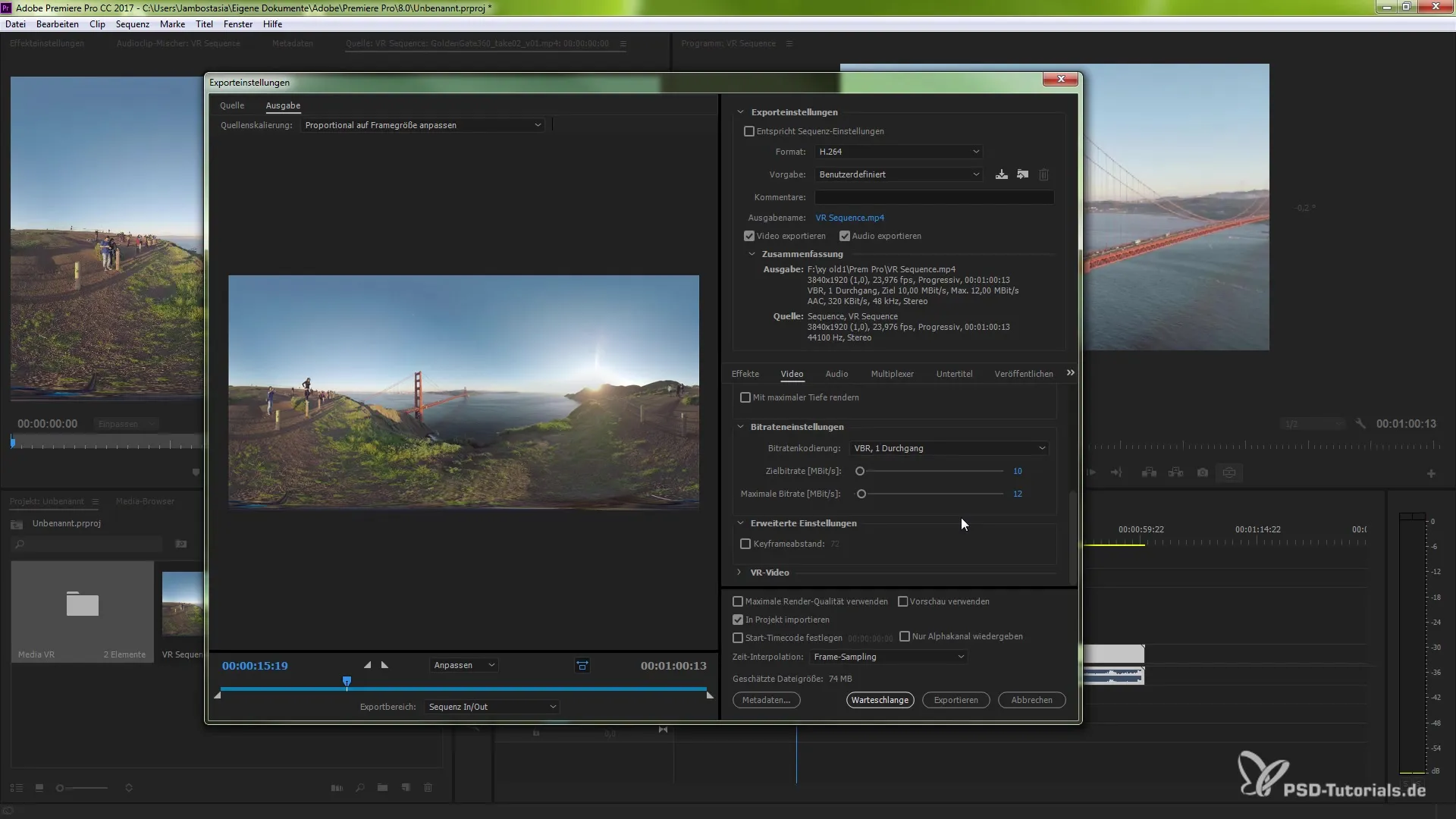
Task: Click the Exportieren button
Action: point(955,700)
